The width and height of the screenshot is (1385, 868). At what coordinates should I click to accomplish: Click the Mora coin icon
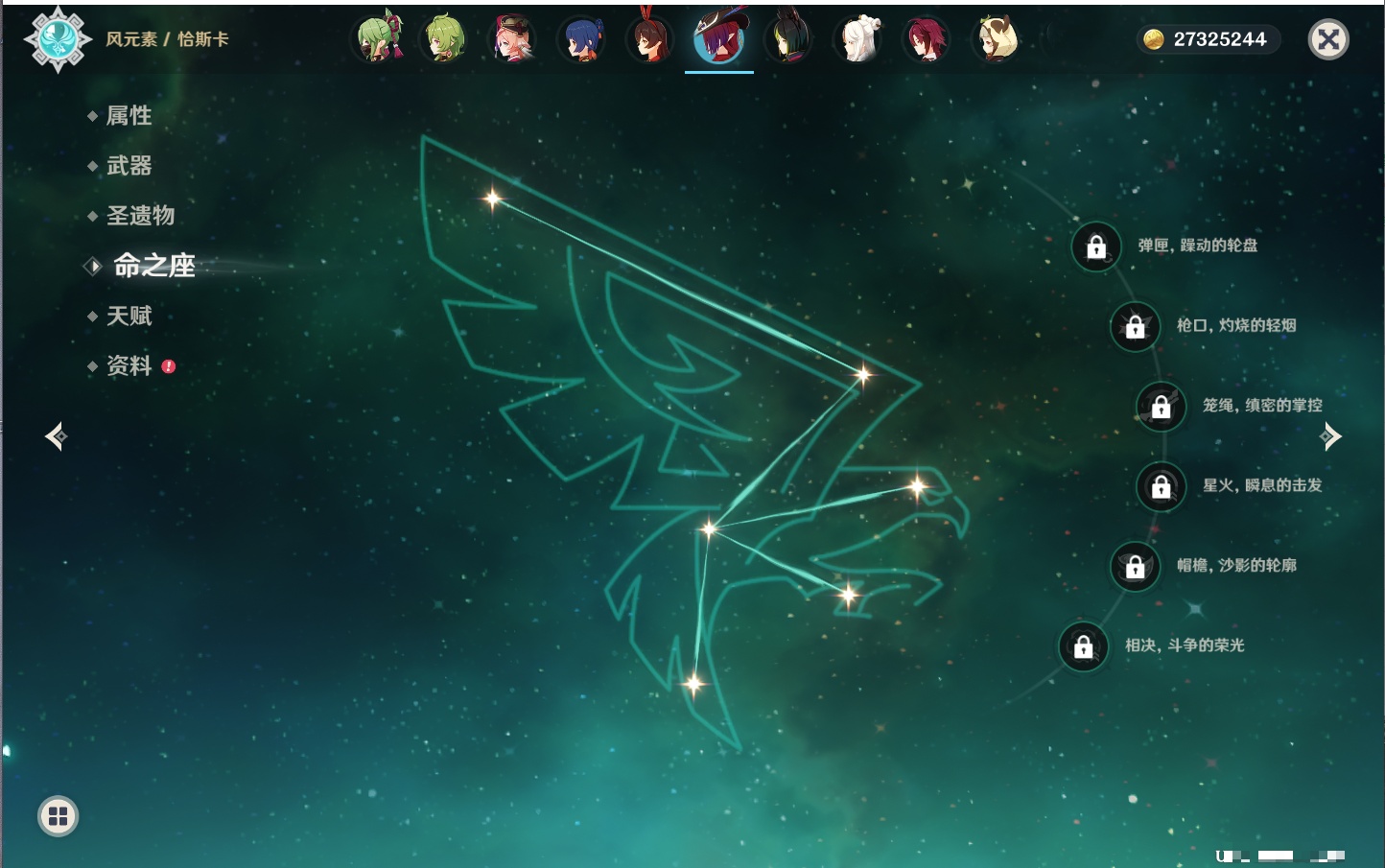coord(1154,39)
